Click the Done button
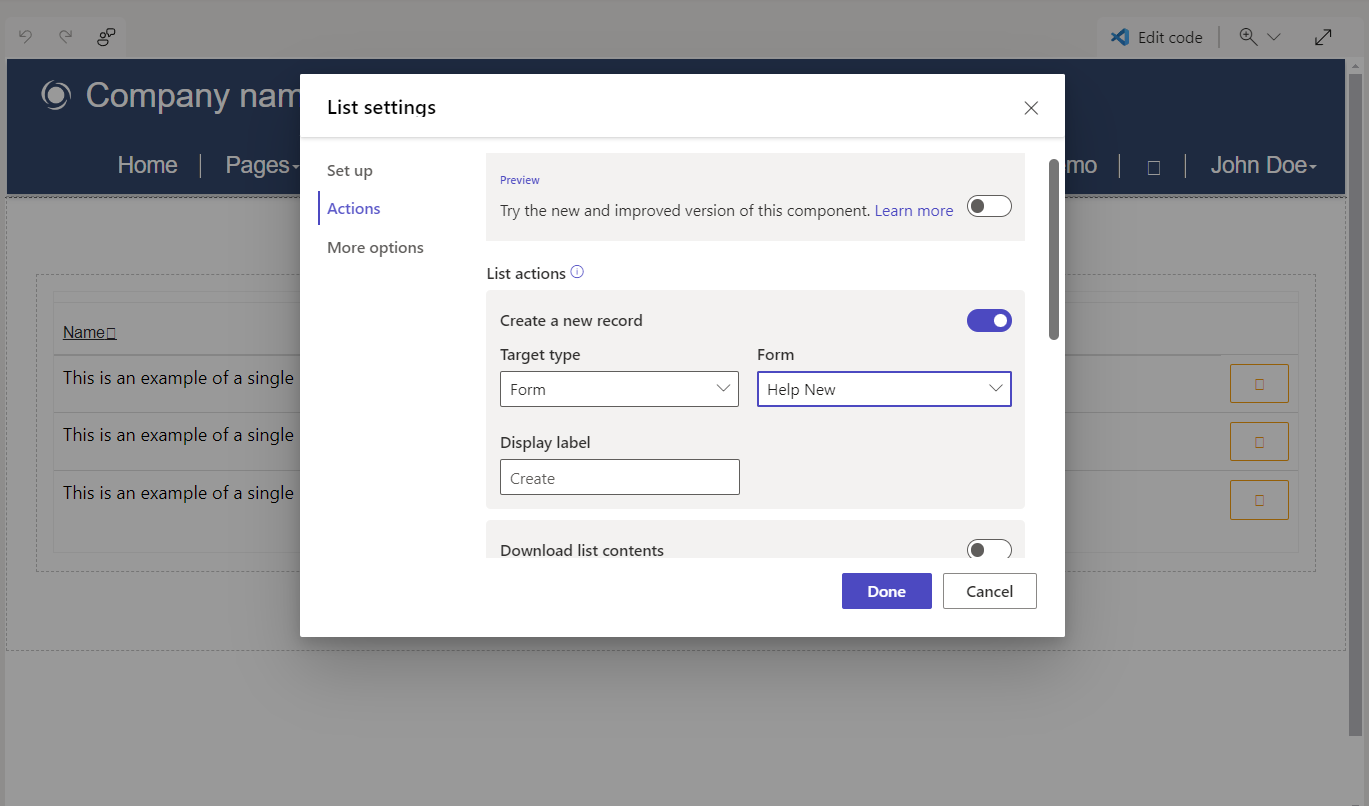This screenshot has height=806, width=1369. point(886,591)
